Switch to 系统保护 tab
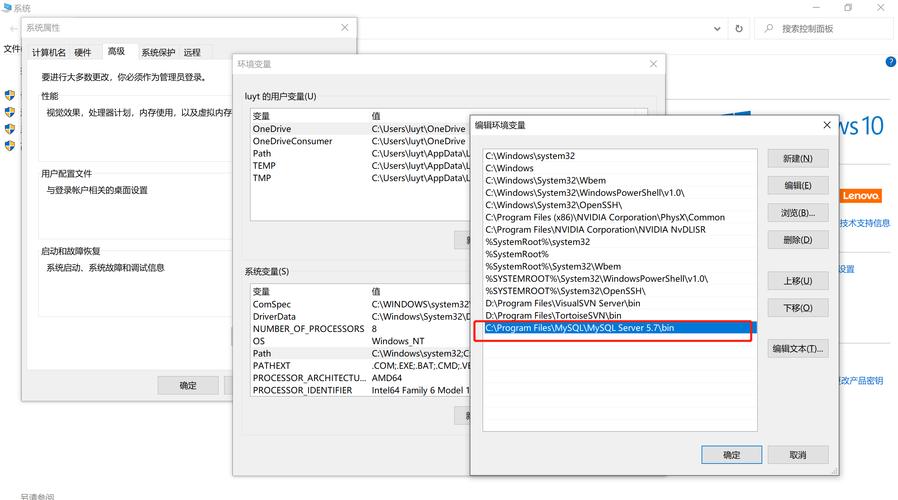The height and width of the screenshot is (500, 898). pyautogui.click(x=158, y=52)
